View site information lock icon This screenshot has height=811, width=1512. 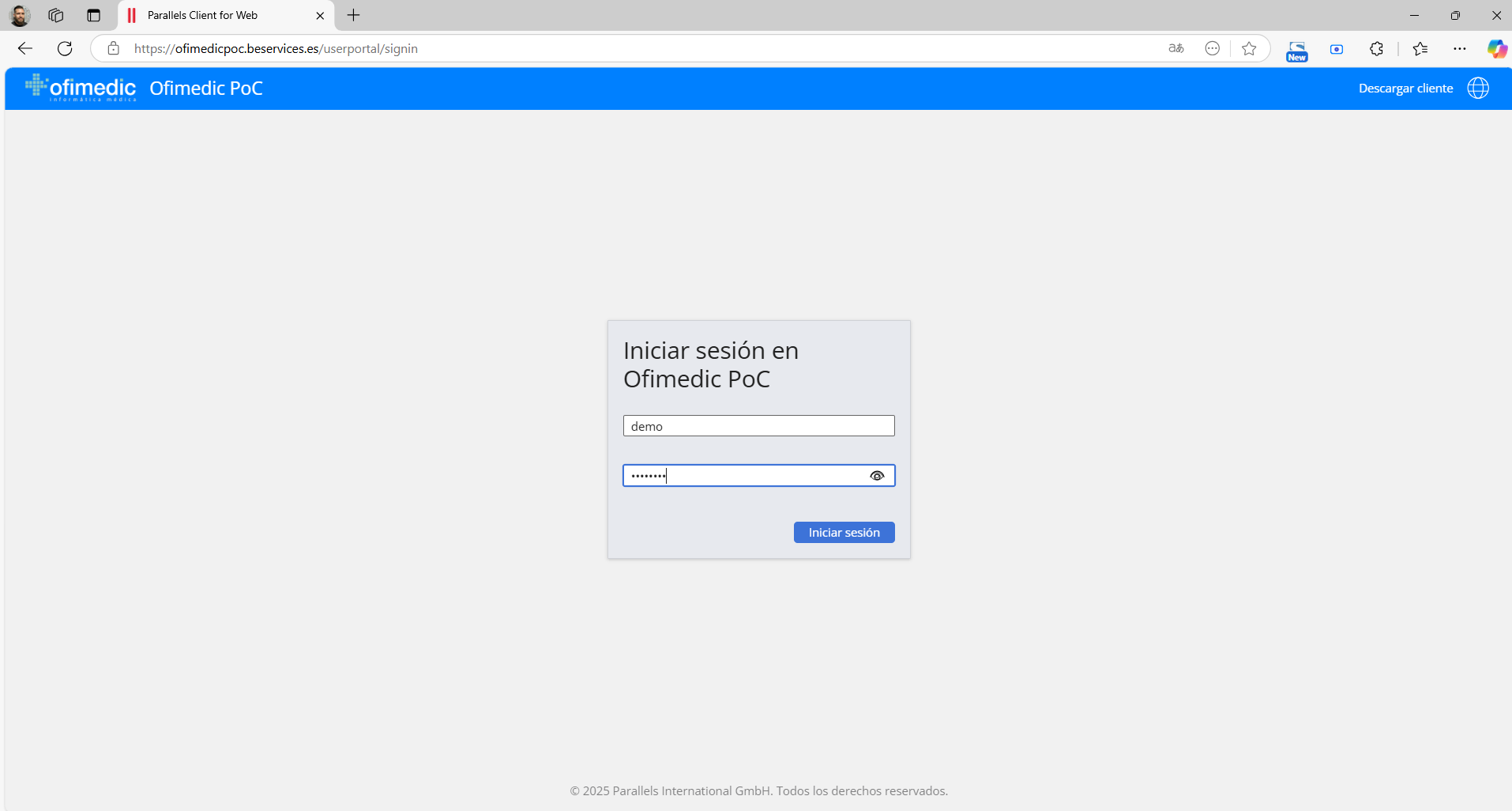114,49
